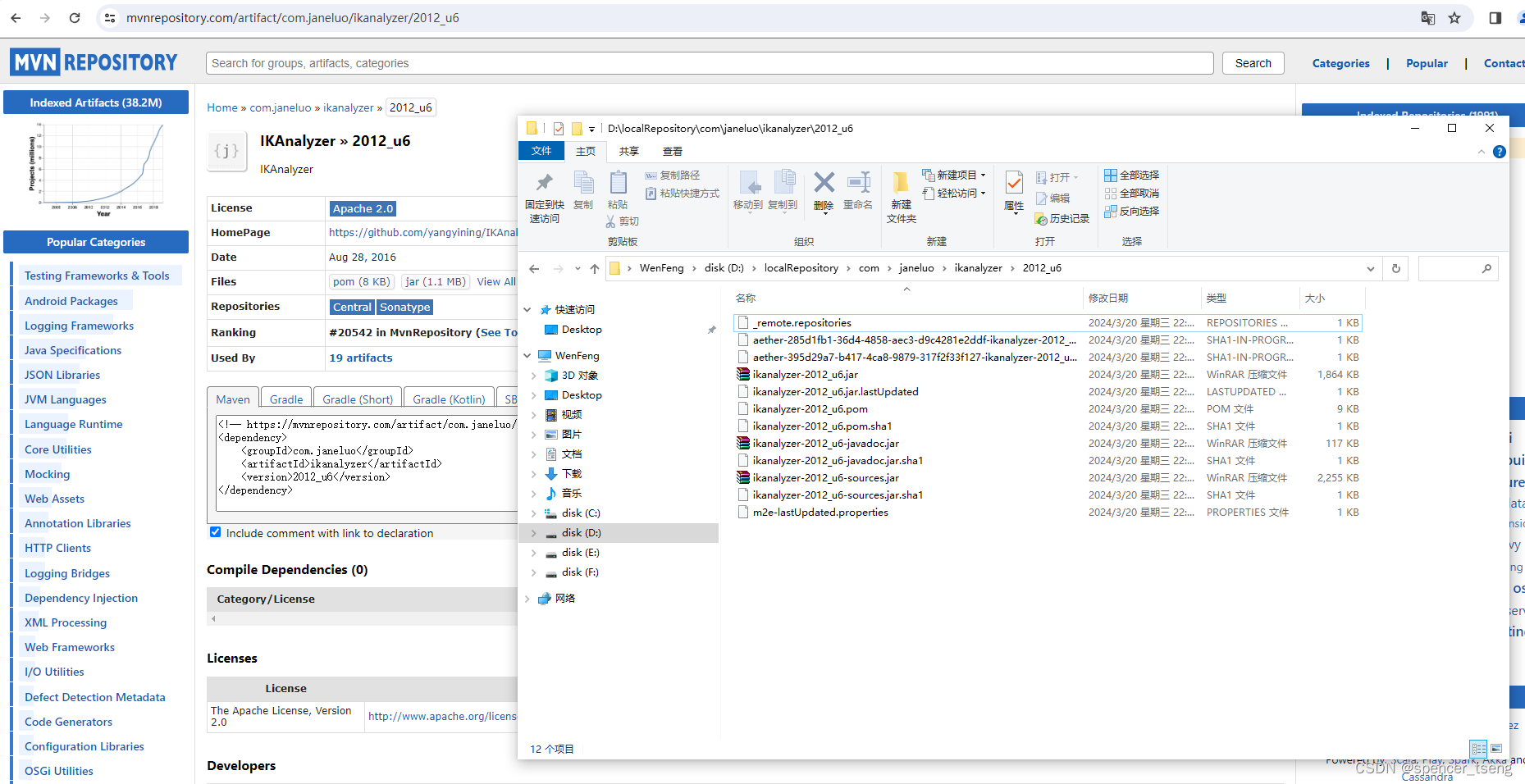Switch to large thumbnails view in status bar
The width and height of the screenshot is (1525, 784).
coord(1496,749)
